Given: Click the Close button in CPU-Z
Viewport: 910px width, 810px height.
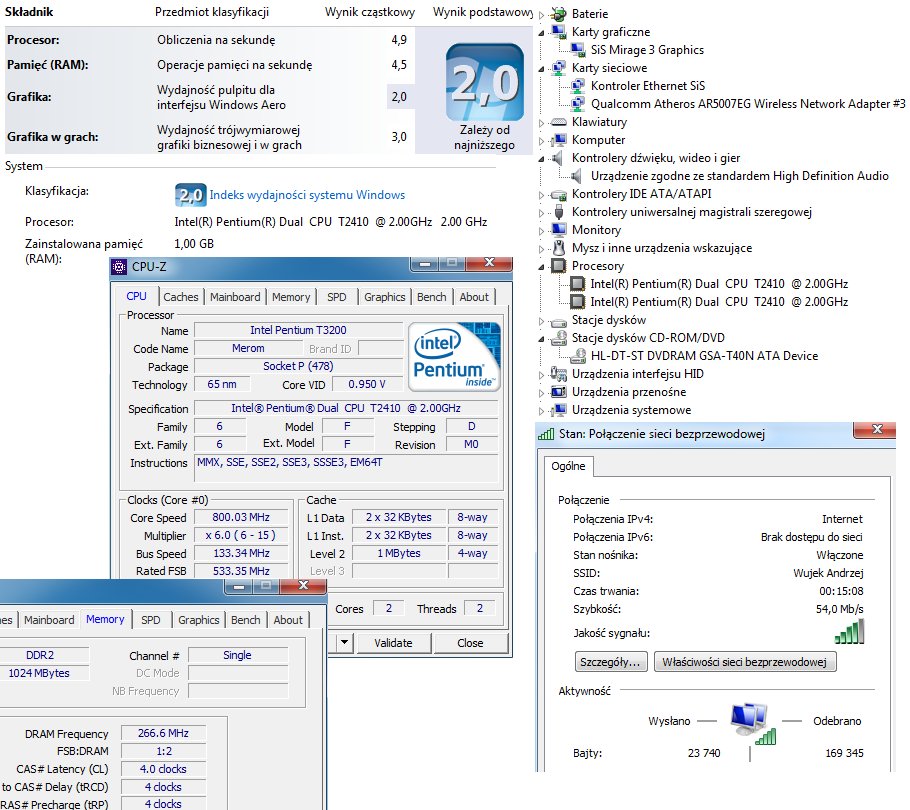Looking at the screenshot, I should (470, 642).
